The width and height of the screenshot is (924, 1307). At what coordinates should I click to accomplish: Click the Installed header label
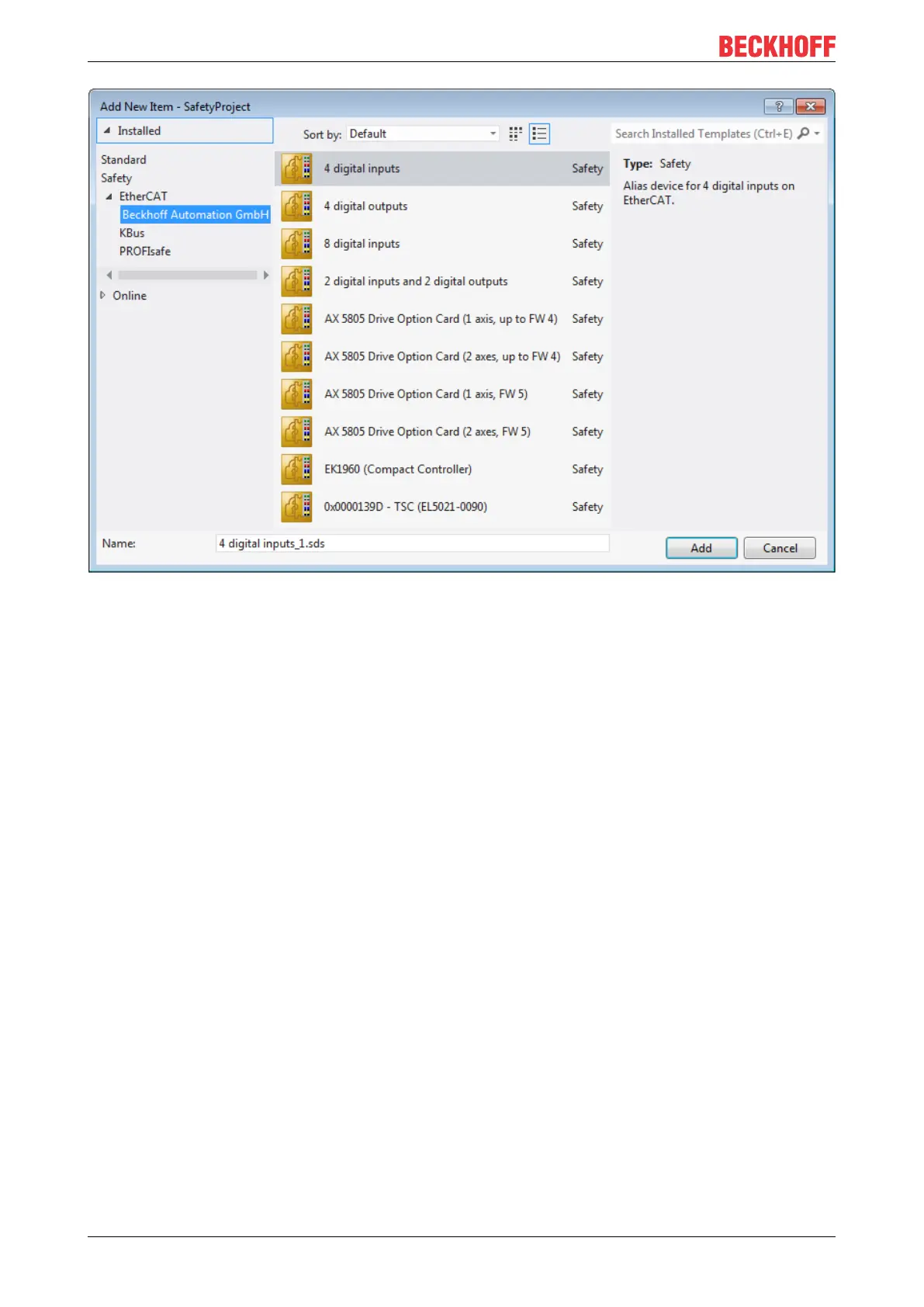pos(139,131)
